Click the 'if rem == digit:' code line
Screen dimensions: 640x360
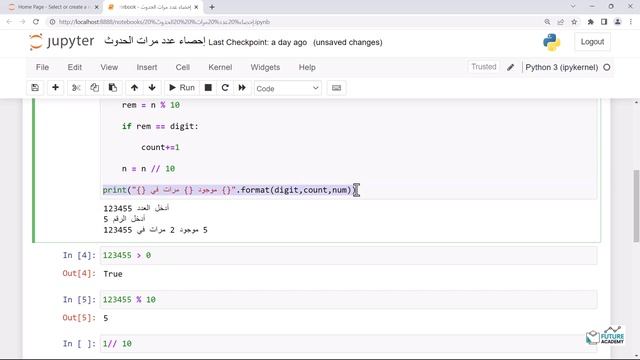pos(160,126)
